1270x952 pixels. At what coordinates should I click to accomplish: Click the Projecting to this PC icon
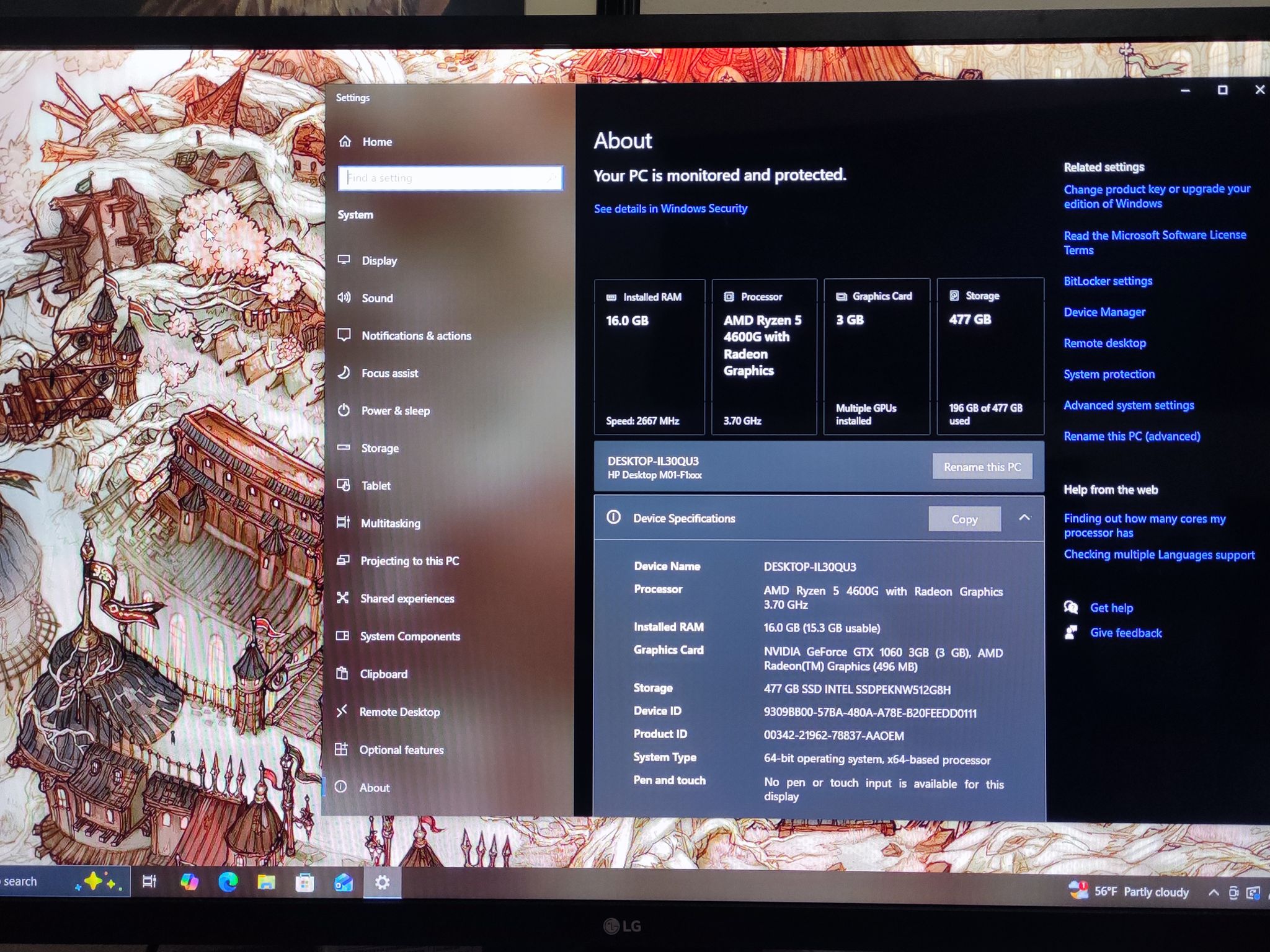343,560
